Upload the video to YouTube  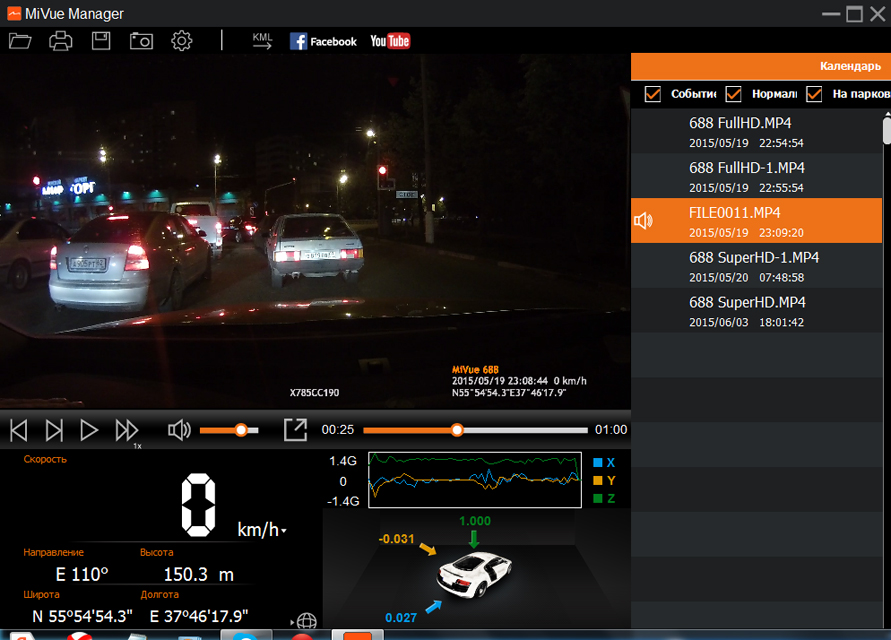(390, 41)
